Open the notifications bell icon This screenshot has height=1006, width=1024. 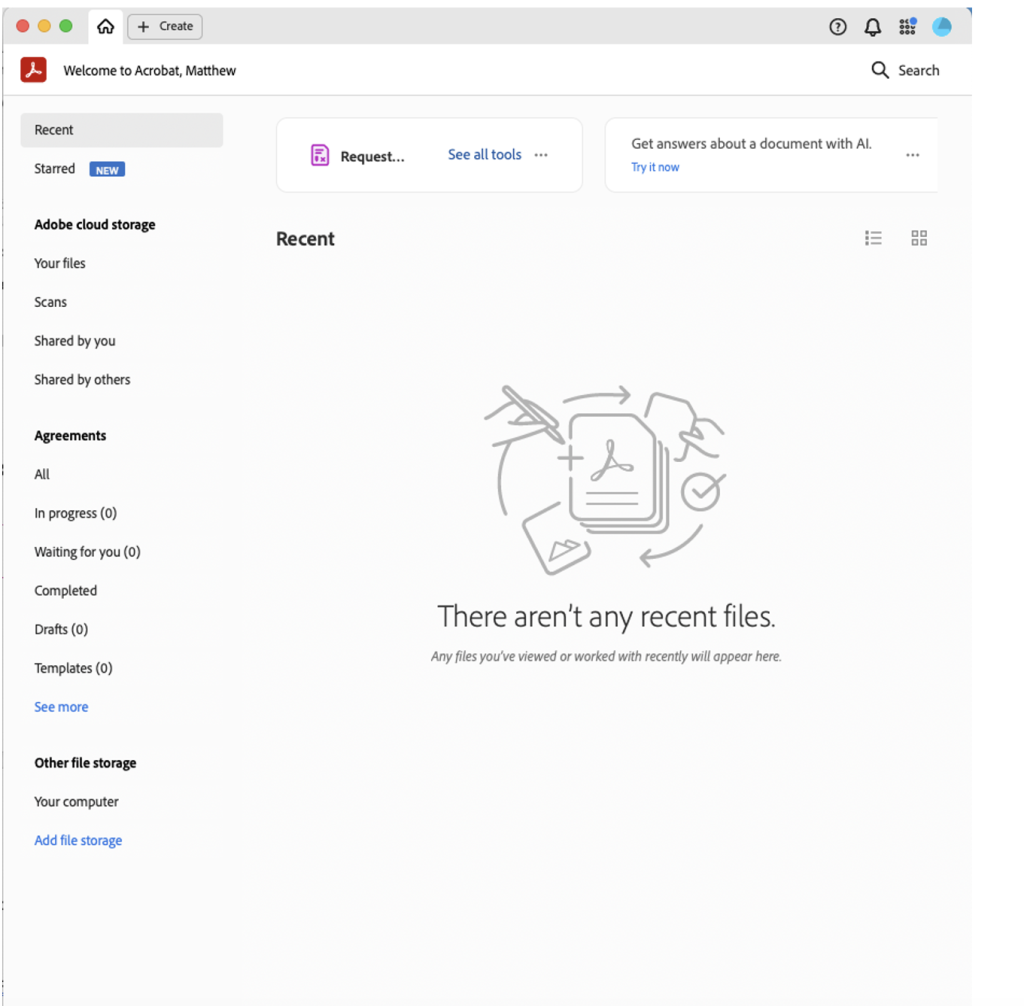872,27
